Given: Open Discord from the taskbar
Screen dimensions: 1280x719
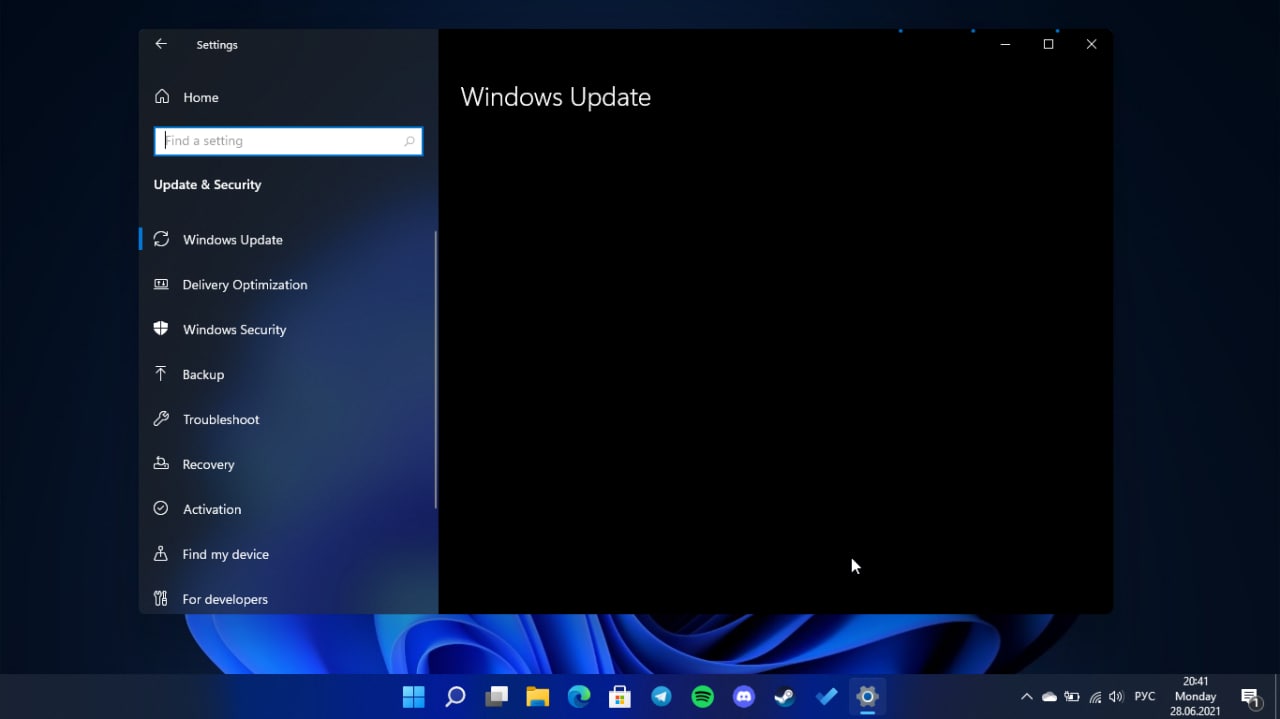Looking at the screenshot, I should coord(744,697).
